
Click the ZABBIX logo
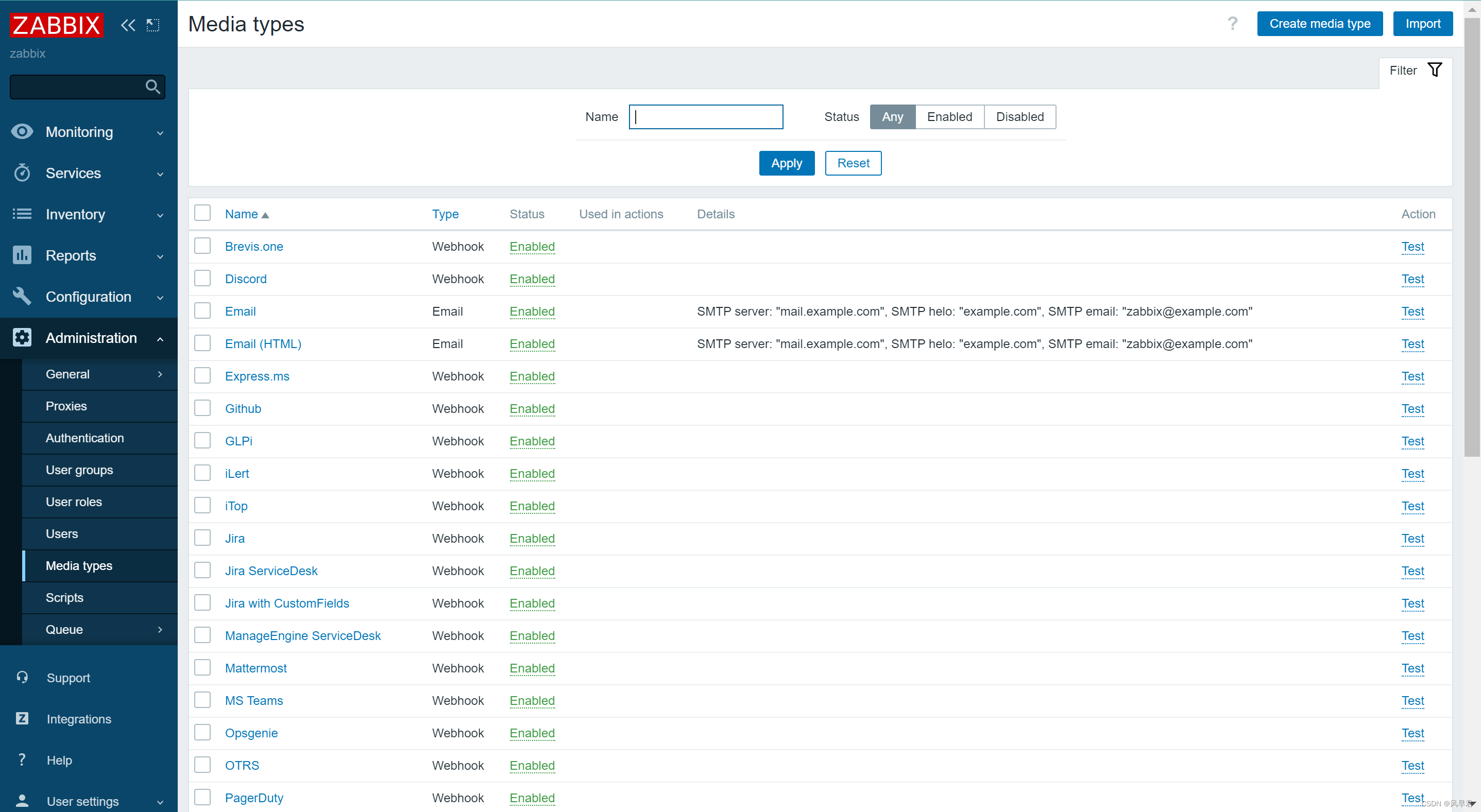56,25
